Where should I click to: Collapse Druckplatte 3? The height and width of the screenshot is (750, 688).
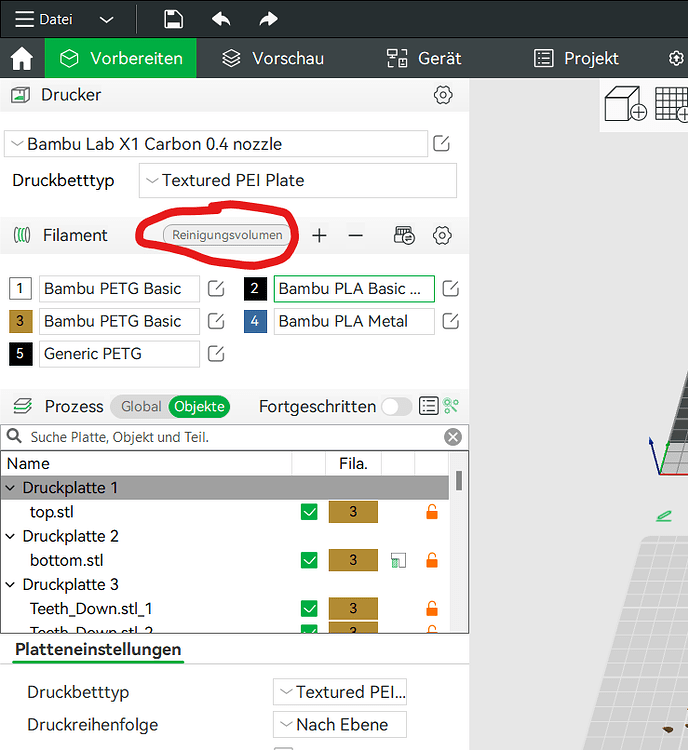tap(10, 585)
